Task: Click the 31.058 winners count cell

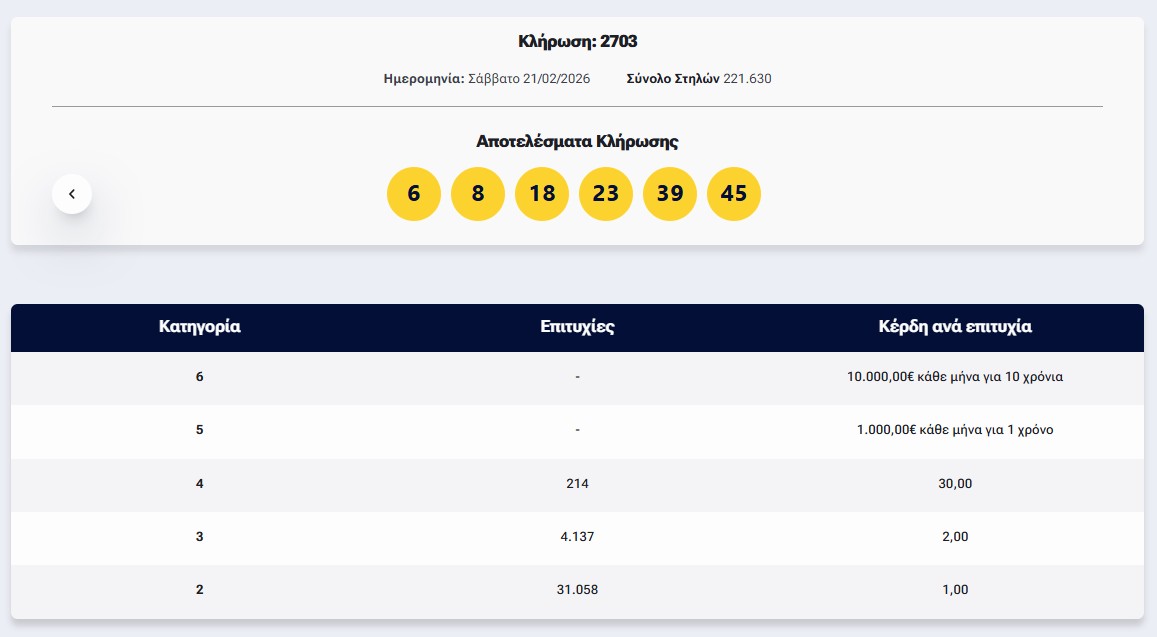Action: coord(577,590)
